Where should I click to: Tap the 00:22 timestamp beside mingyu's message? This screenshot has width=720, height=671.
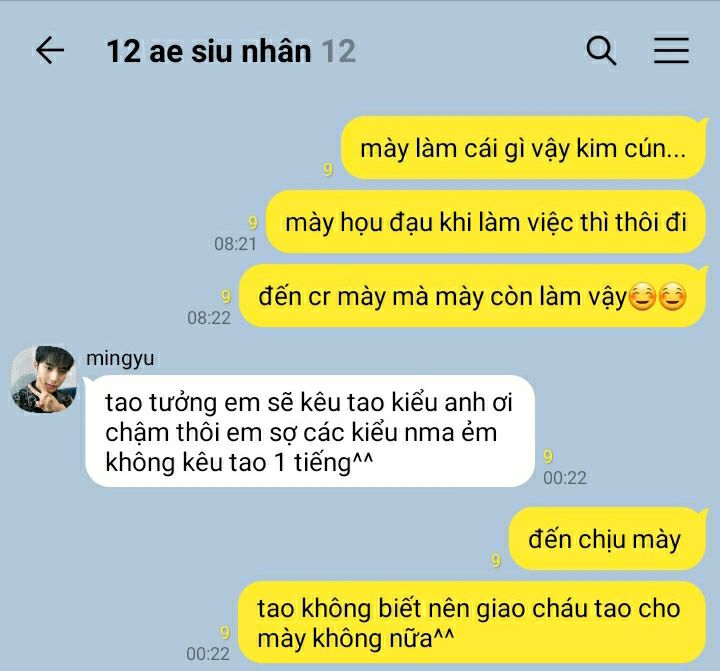click(x=565, y=478)
